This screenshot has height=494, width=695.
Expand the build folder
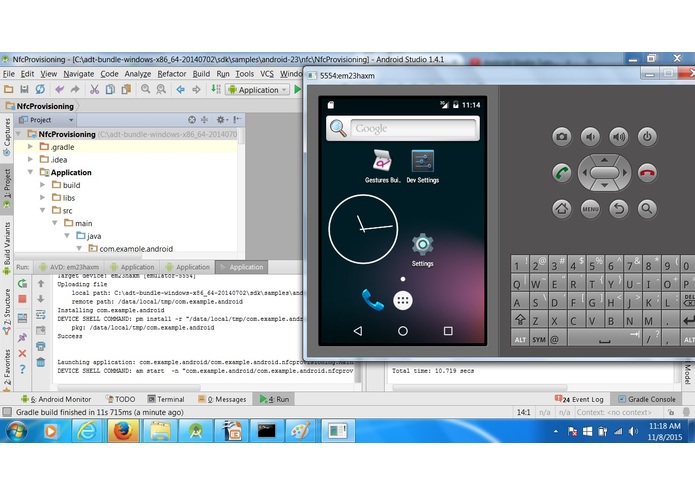pyautogui.click(x=43, y=185)
